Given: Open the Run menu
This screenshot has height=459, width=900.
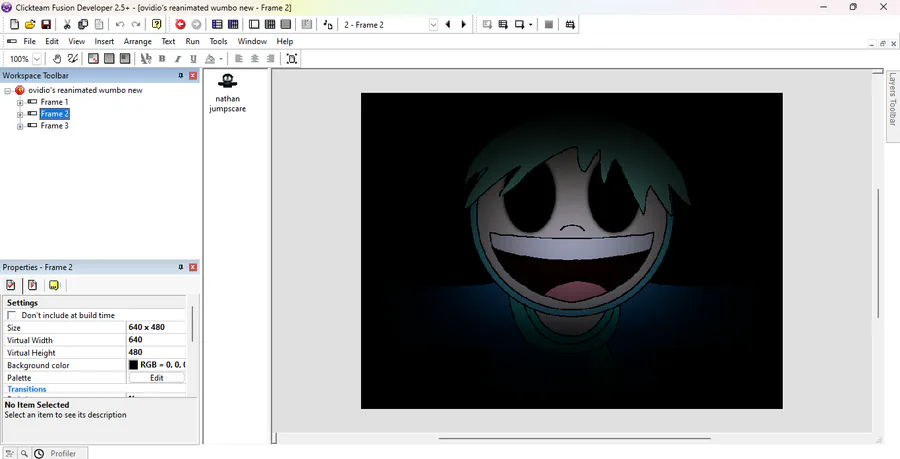Looking at the screenshot, I should [x=192, y=41].
